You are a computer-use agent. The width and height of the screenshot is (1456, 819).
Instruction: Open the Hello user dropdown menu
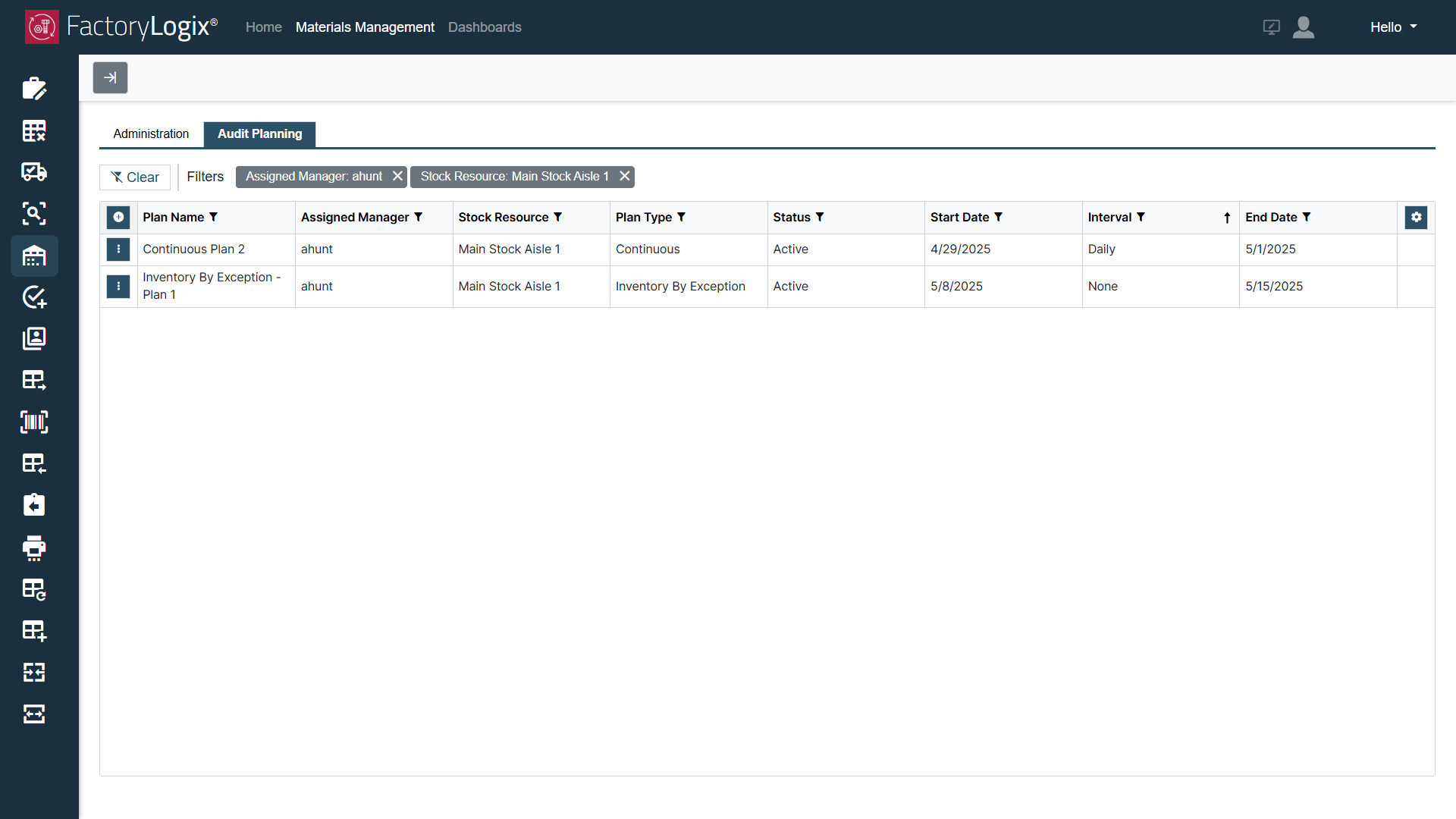[1392, 27]
